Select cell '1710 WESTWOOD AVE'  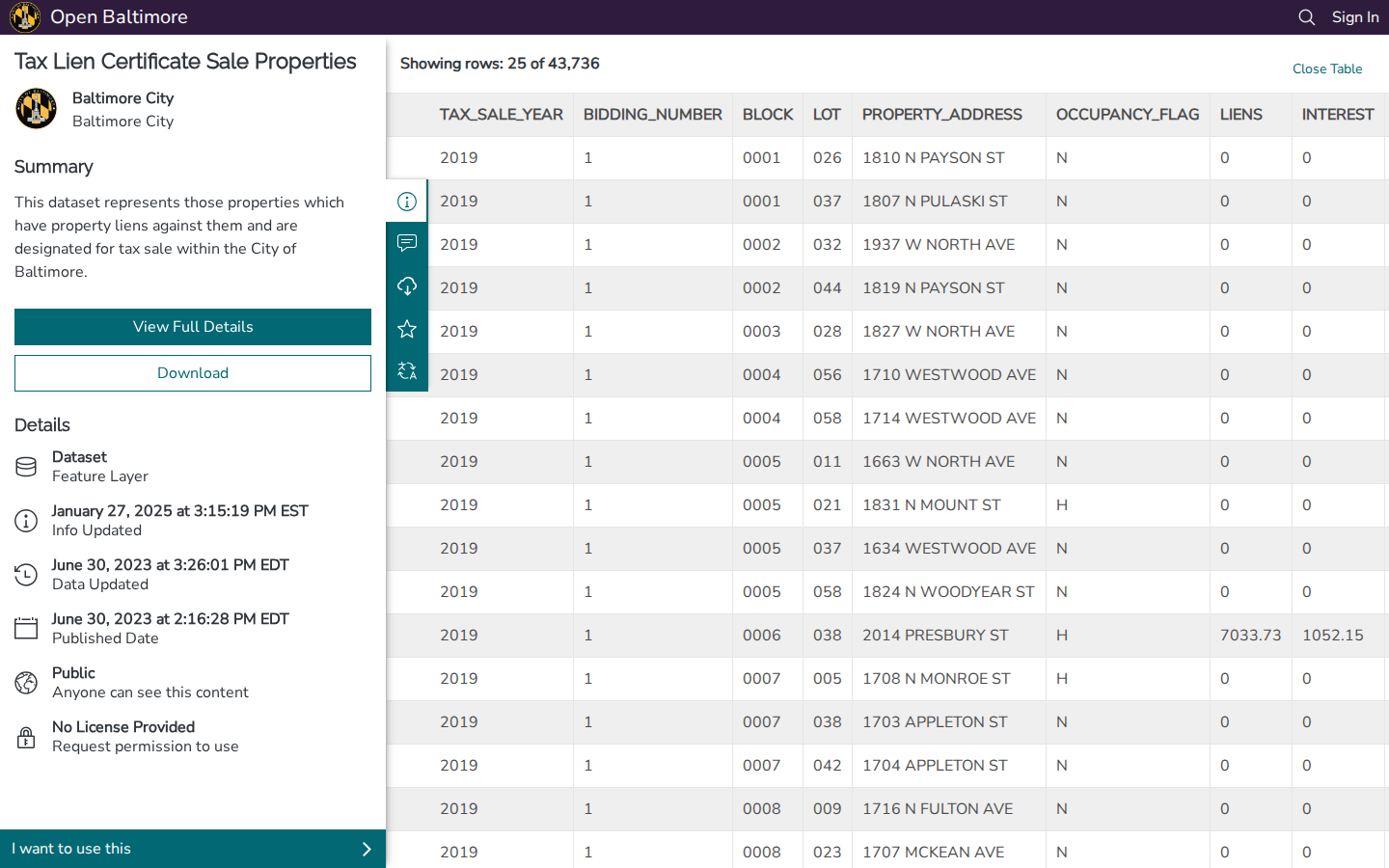(x=949, y=375)
